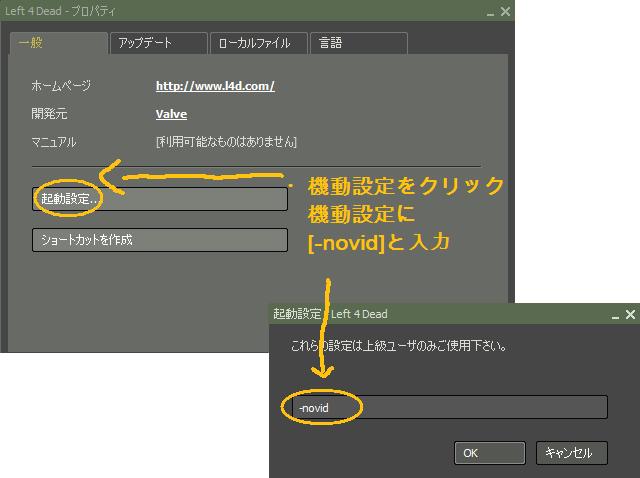
Task: Click the マニュアル label text
Action: pyautogui.click(x=53, y=142)
